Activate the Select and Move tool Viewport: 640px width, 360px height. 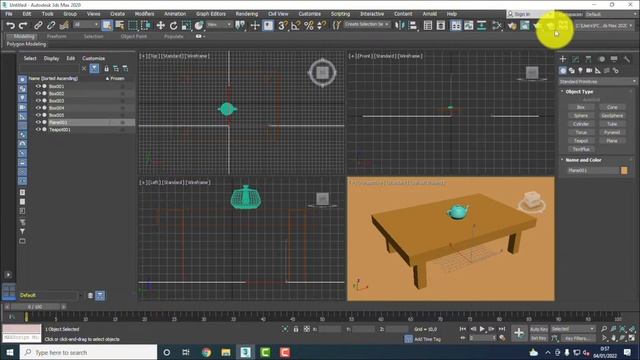[x=160, y=25]
